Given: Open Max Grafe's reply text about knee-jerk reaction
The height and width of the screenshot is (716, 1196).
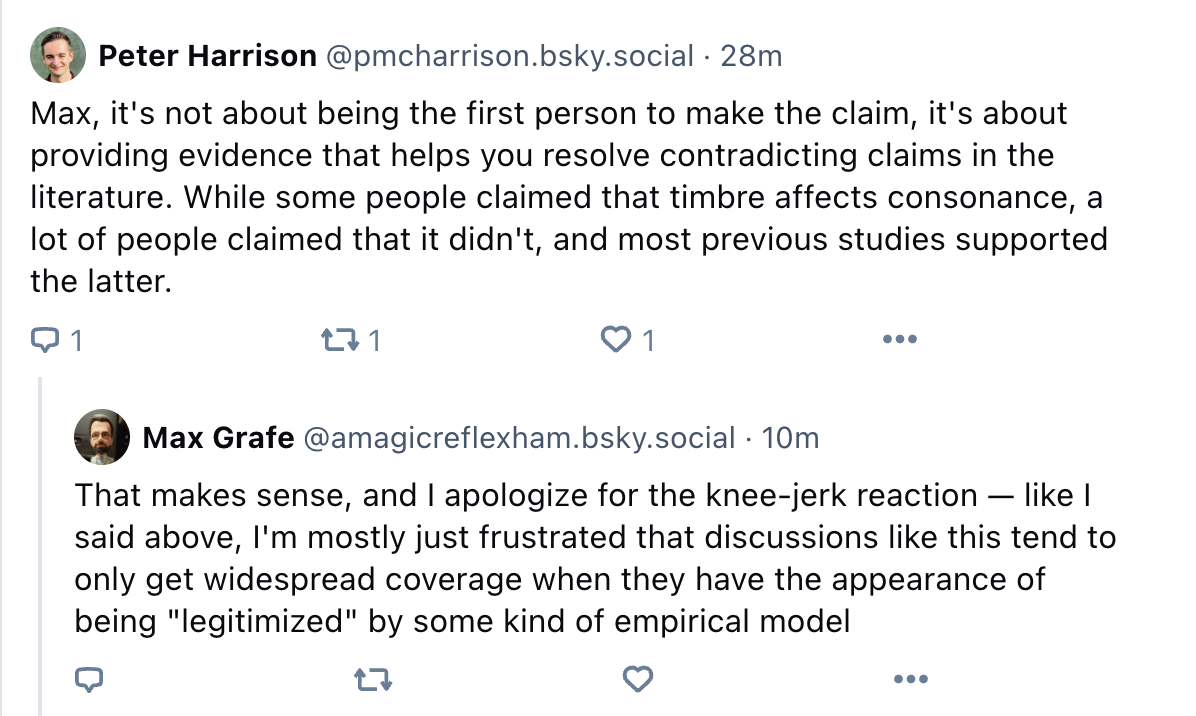Looking at the screenshot, I should pyautogui.click(x=595, y=558).
